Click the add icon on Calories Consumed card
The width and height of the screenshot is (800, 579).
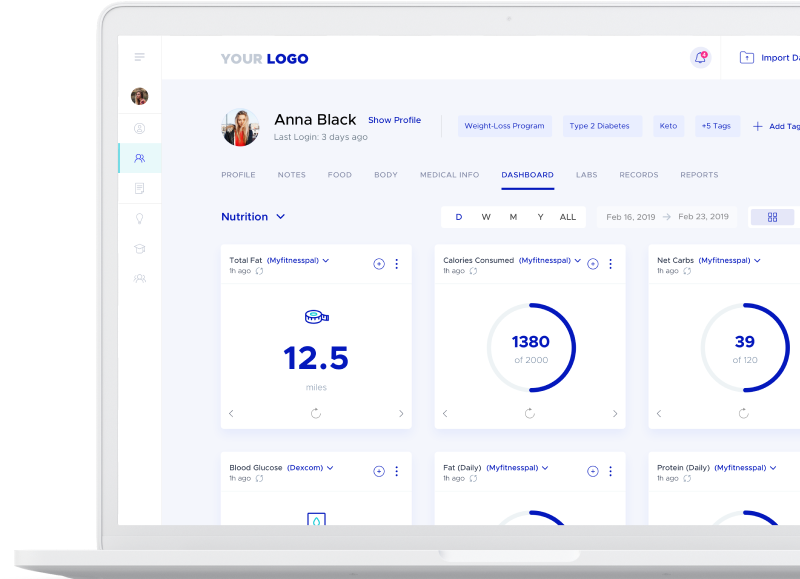[x=592, y=264]
